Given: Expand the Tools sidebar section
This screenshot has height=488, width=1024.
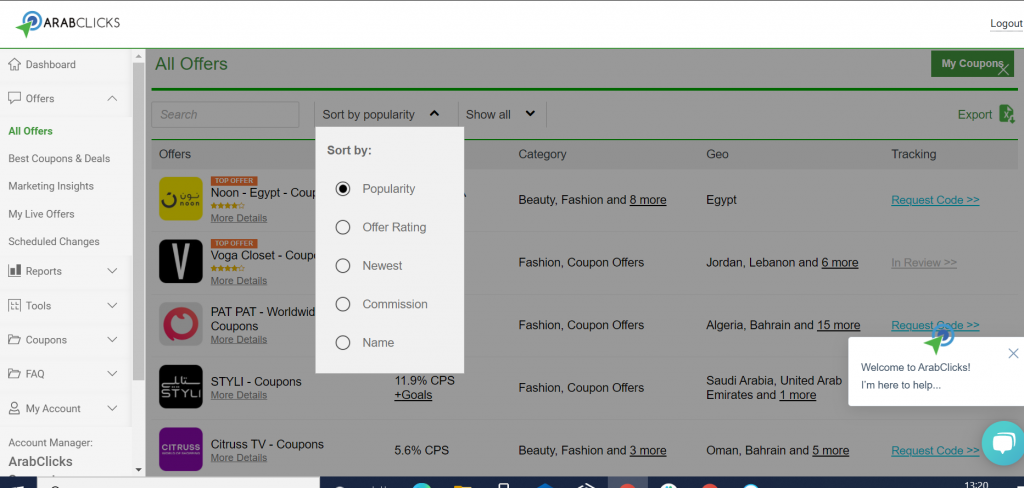Looking at the screenshot, I should click(x=112, y=305).
